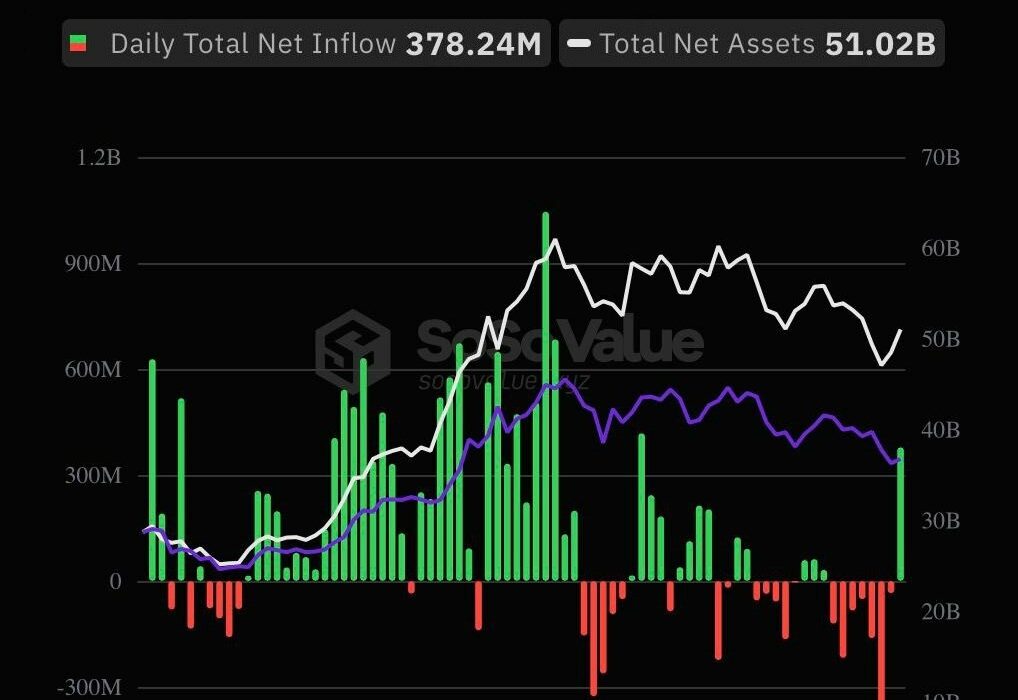This screenshot has height=700, width=1018.
Task: Click the 600M left axis label
Action: (93, 369)
